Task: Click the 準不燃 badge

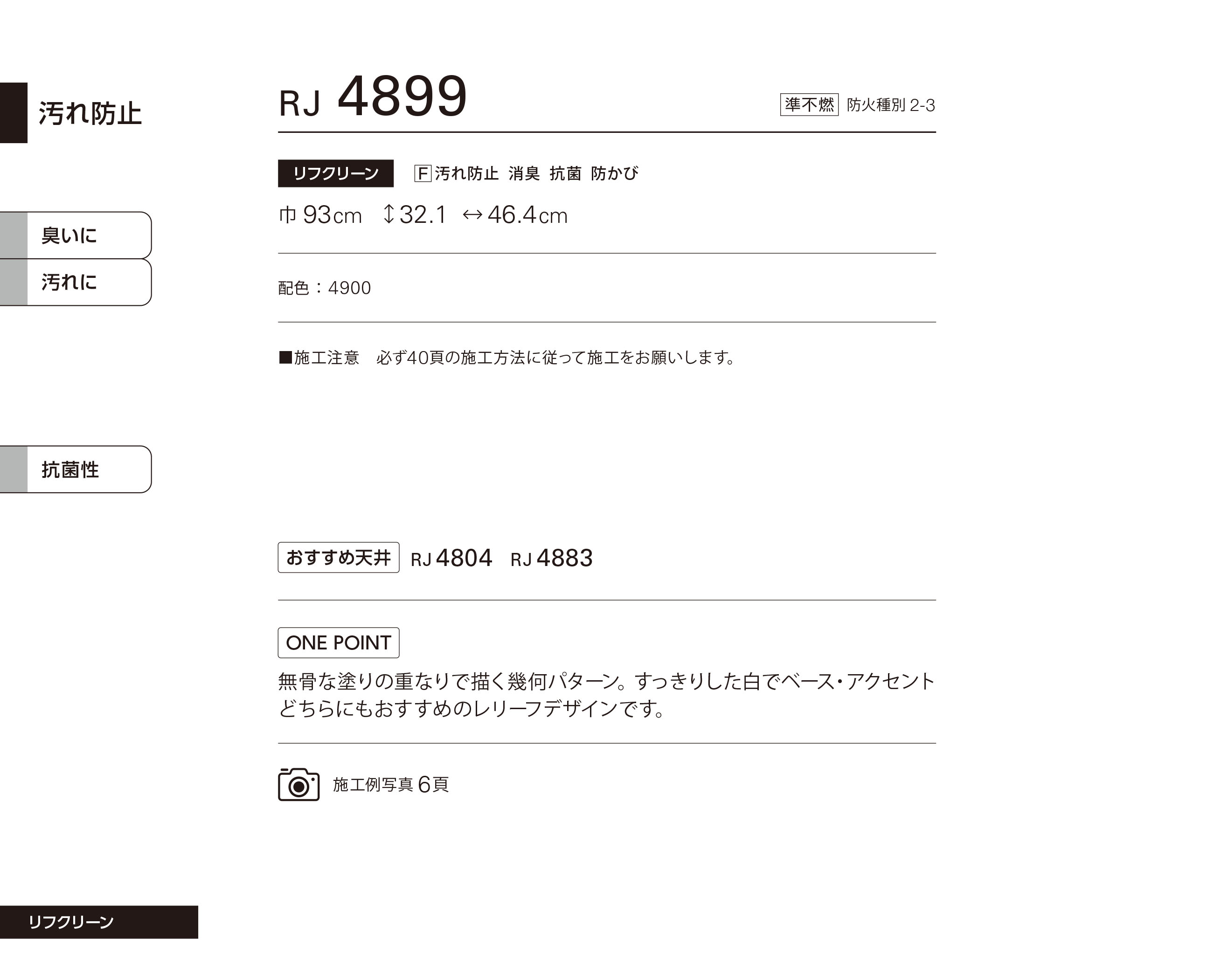Action: 809,104
